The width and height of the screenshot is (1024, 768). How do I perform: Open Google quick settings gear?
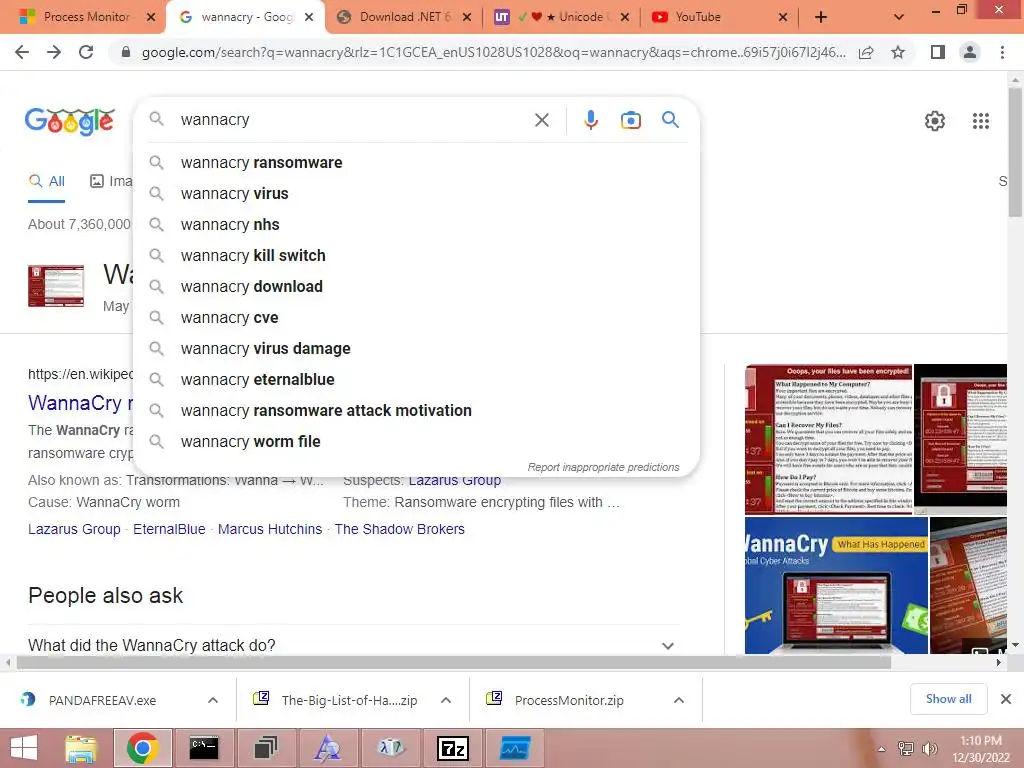935,121
